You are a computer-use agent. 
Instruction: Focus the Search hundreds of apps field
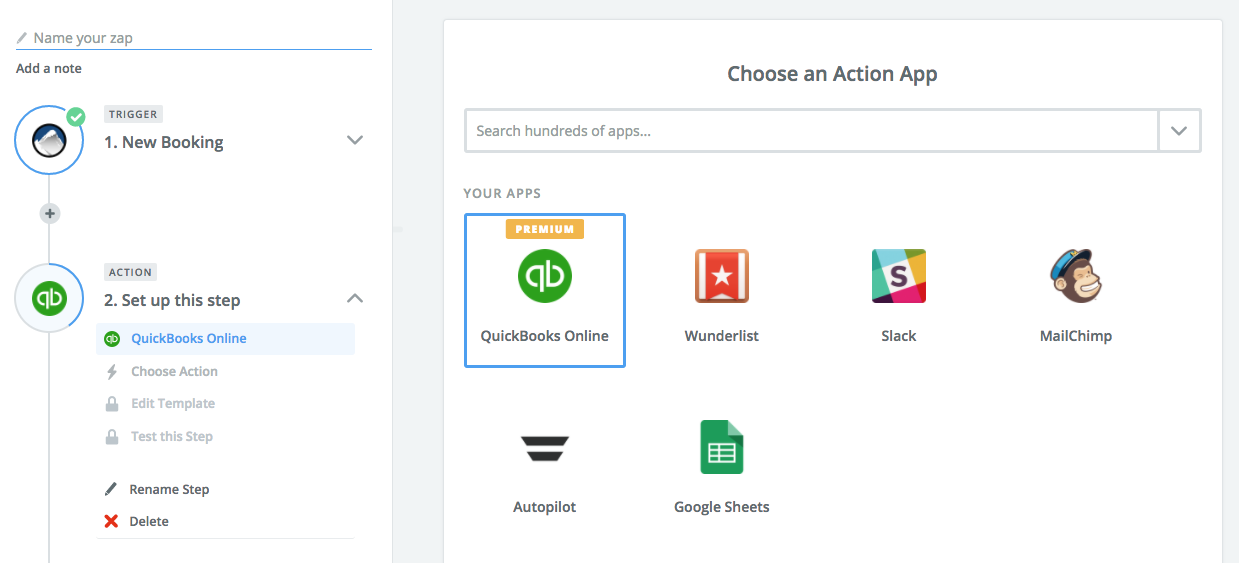tap(811, 131)
